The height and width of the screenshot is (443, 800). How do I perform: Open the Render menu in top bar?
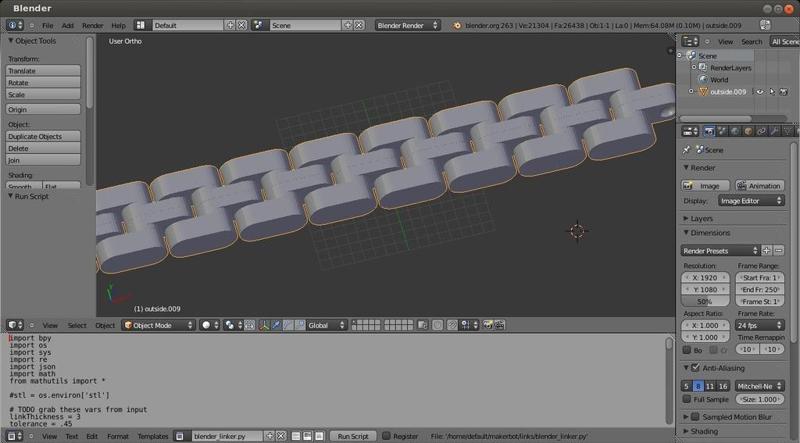coord(92,24)
